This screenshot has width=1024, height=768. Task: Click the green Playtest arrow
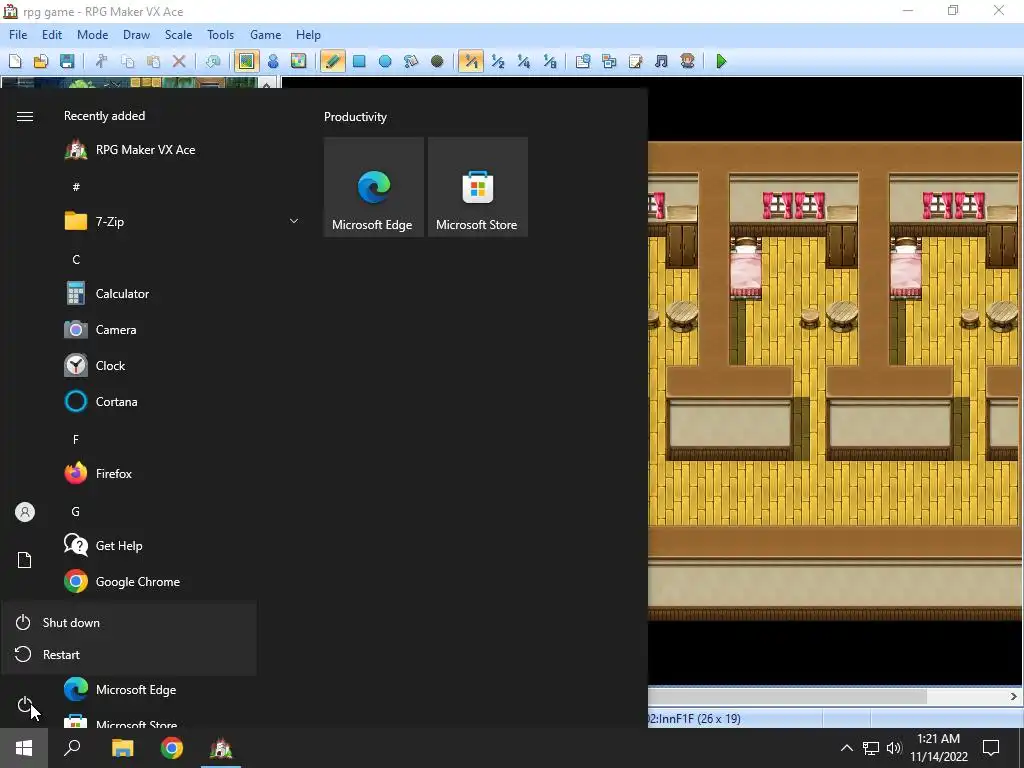point(722,61)
